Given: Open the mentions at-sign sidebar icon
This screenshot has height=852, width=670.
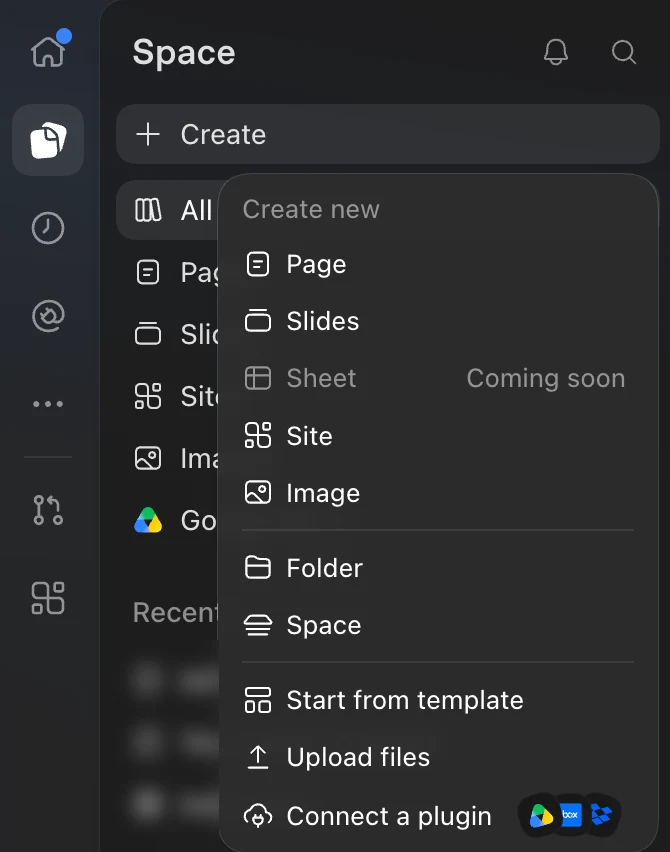Looking at the screenshot, I should [x=48, y=316].
